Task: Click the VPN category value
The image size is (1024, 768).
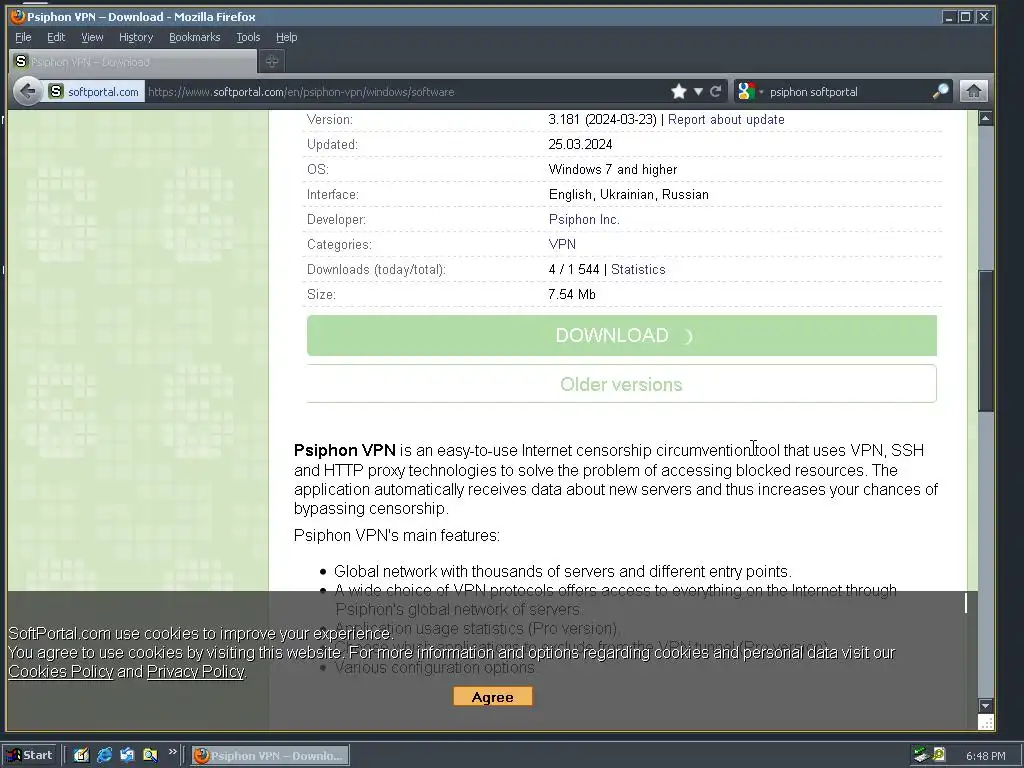Action: [562, 244]
